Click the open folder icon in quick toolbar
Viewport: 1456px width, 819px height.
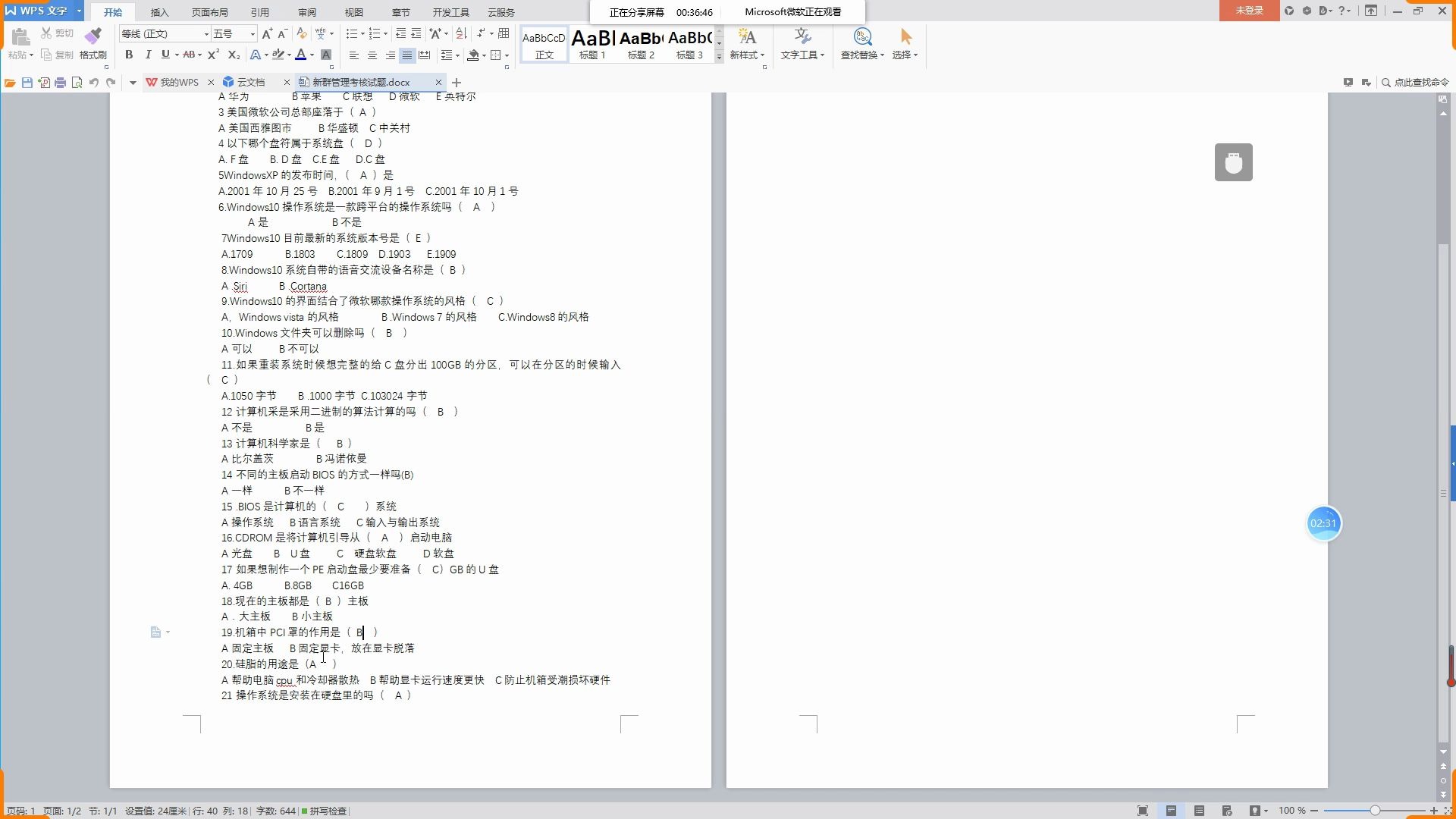point(10,83)
